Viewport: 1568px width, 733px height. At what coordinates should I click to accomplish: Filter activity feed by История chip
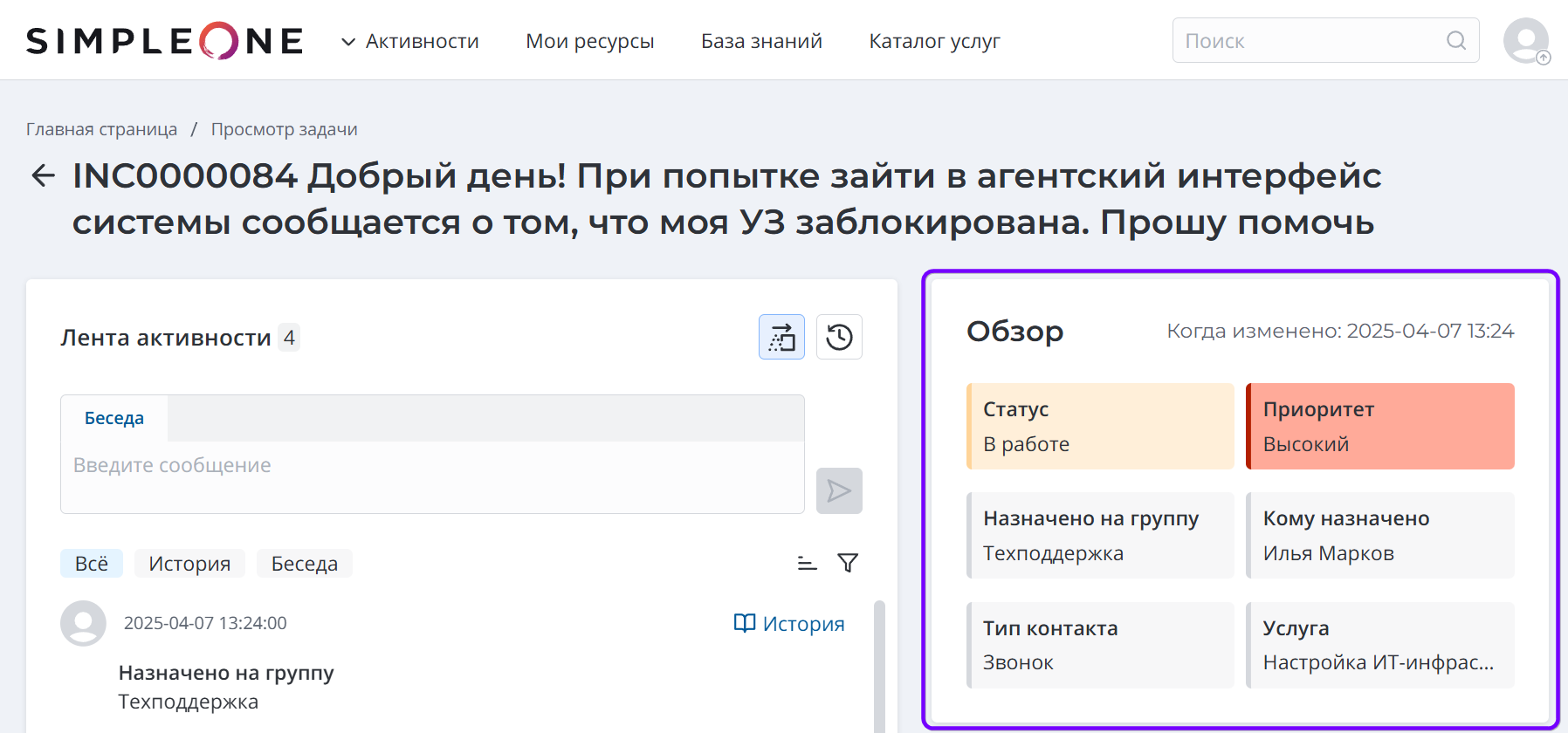(x=189, y=564)
